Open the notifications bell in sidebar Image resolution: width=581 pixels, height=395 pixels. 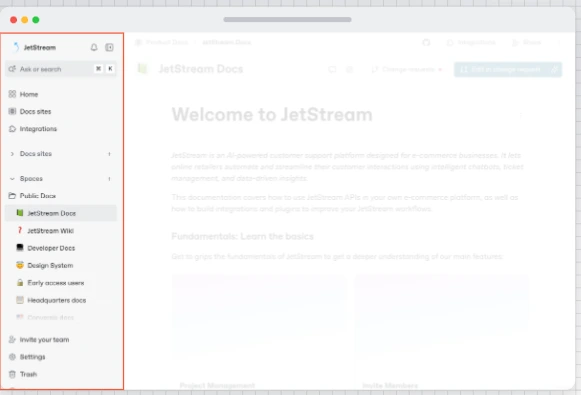coord(94,47)
